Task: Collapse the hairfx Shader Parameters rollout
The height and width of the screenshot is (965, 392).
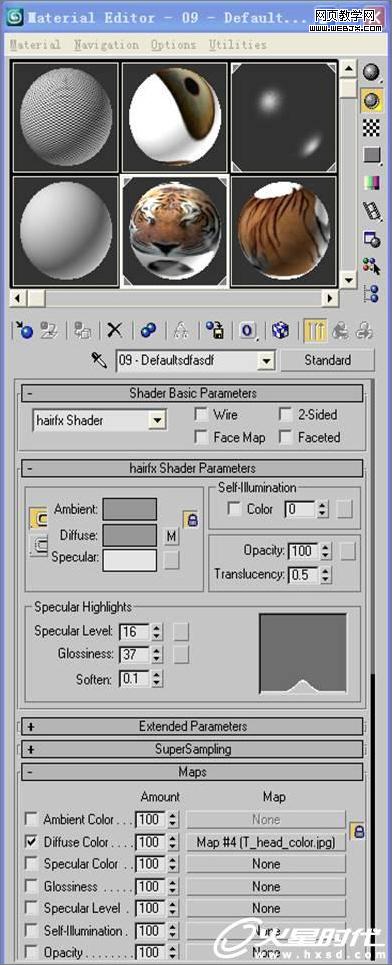Action: pos(192,468)
